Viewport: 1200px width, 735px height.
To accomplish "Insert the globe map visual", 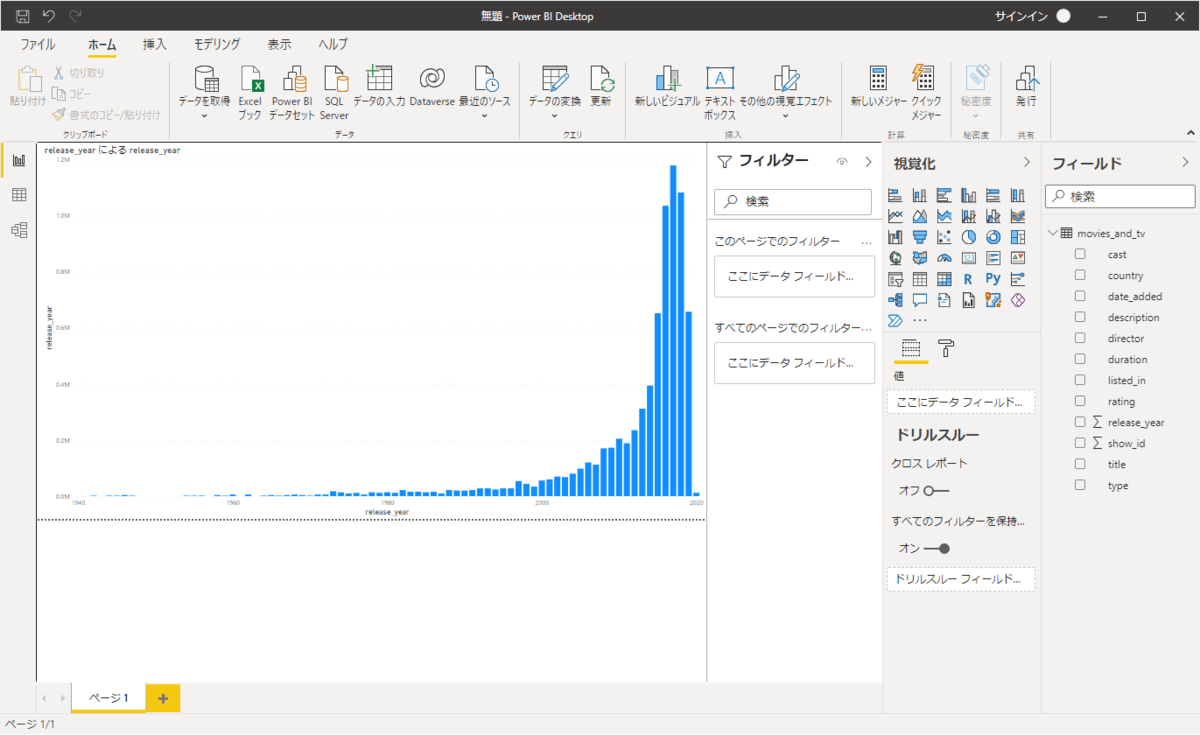I will coord(895,258).
